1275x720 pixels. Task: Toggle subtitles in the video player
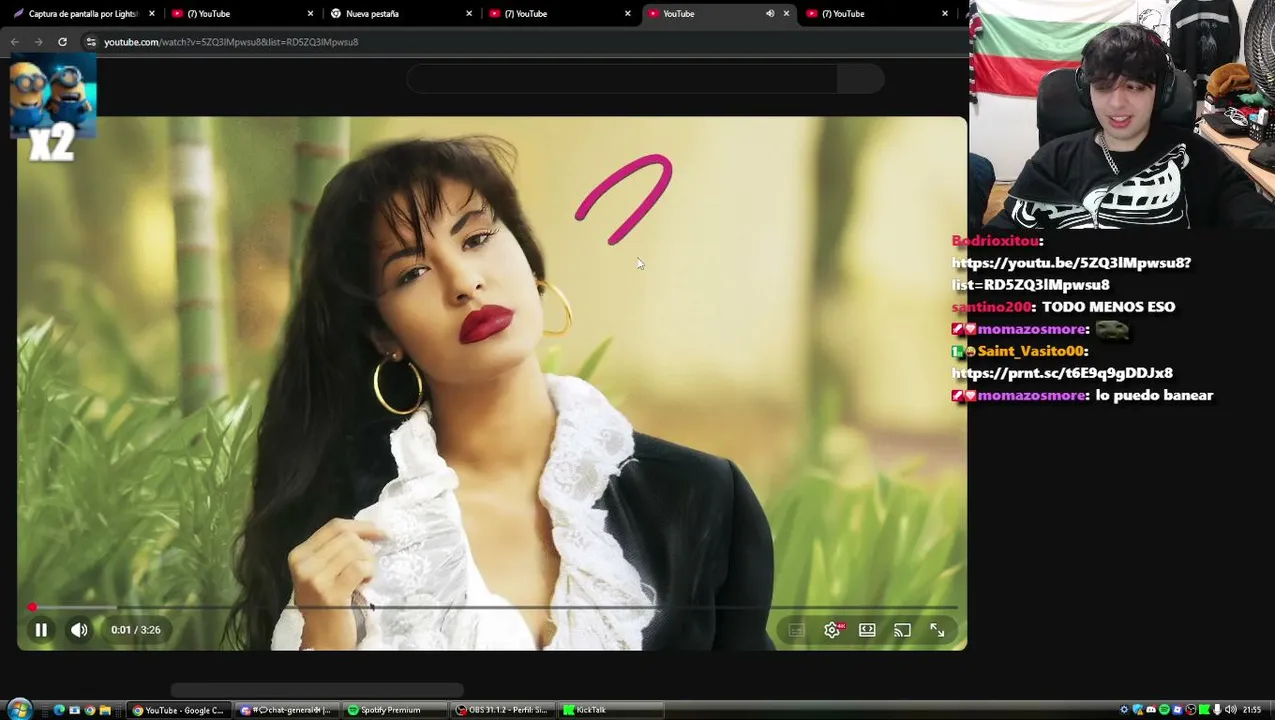796,630
